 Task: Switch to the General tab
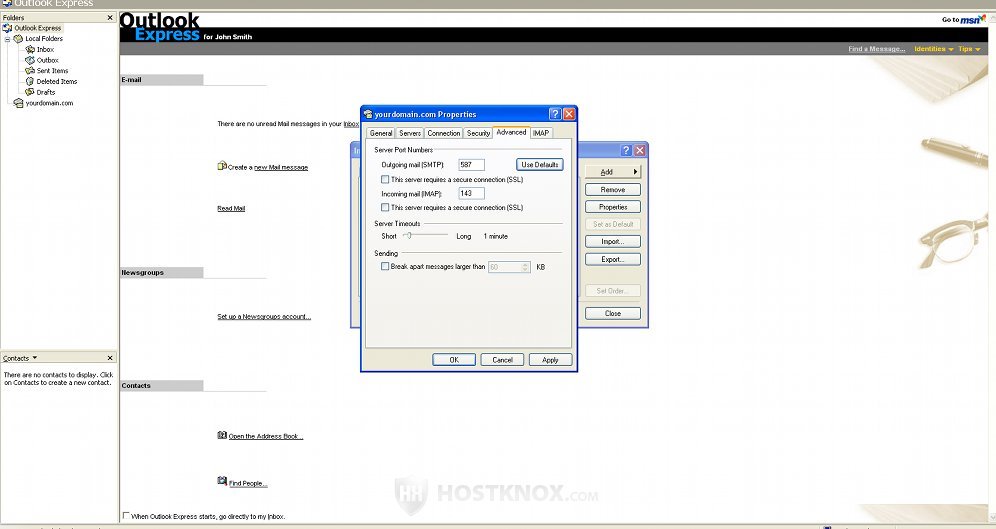[x=380, y=133]
